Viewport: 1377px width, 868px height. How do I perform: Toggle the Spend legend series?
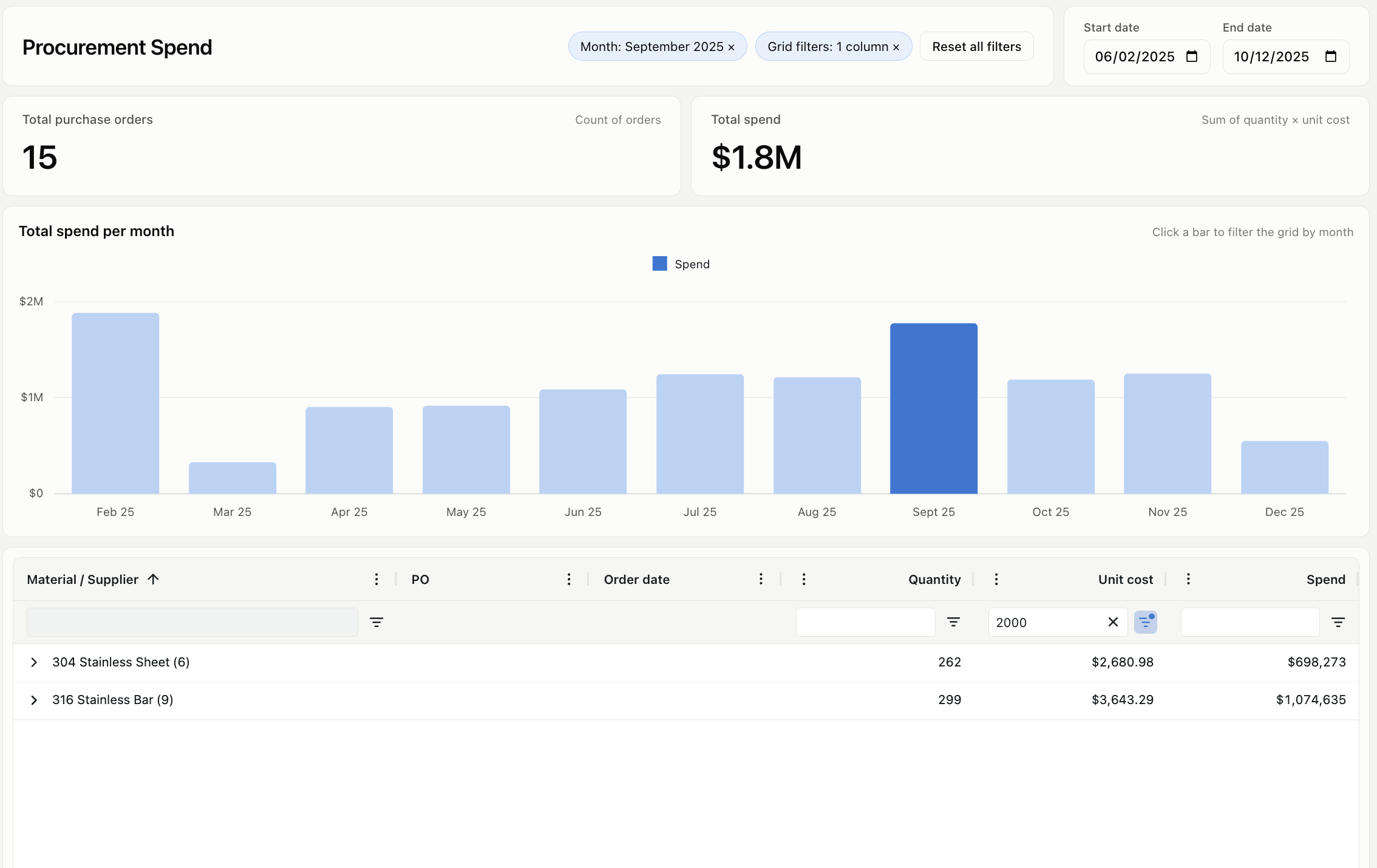coord(681,264)
